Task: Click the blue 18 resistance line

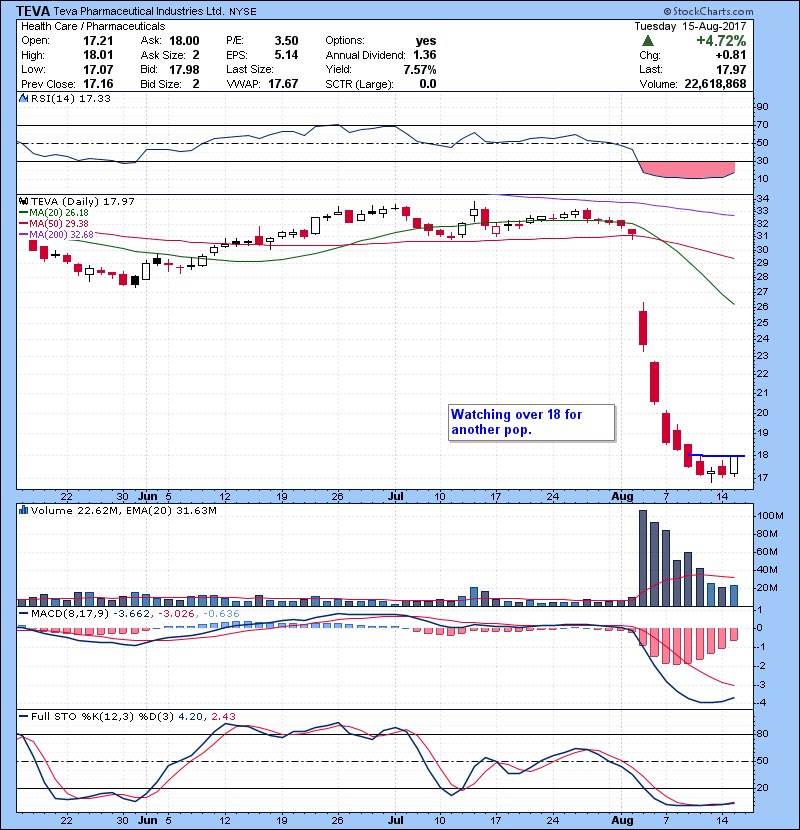Action: pos(716,455)
